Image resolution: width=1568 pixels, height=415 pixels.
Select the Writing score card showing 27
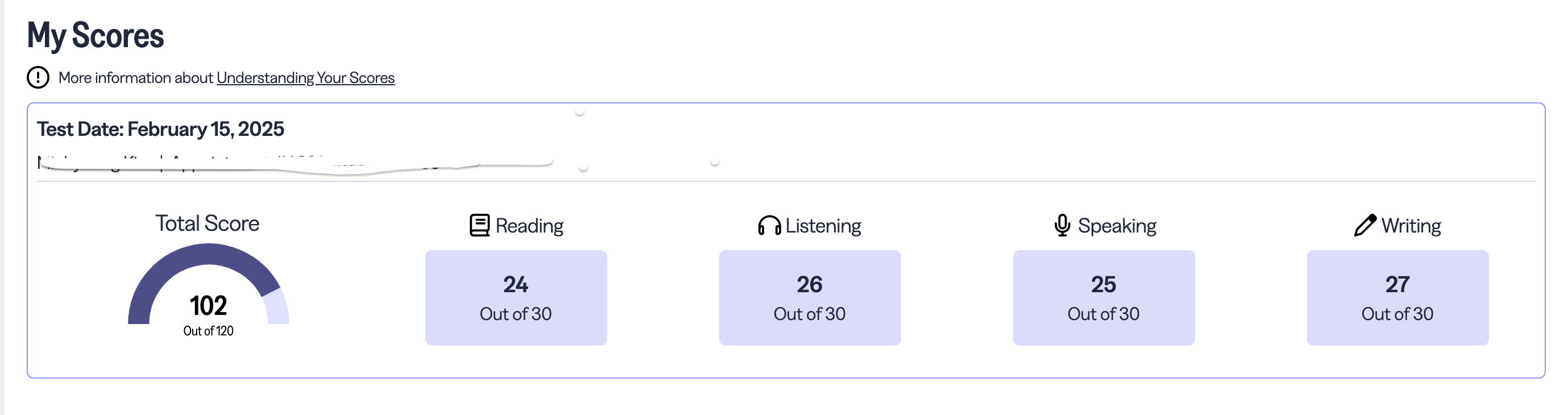1397,297
